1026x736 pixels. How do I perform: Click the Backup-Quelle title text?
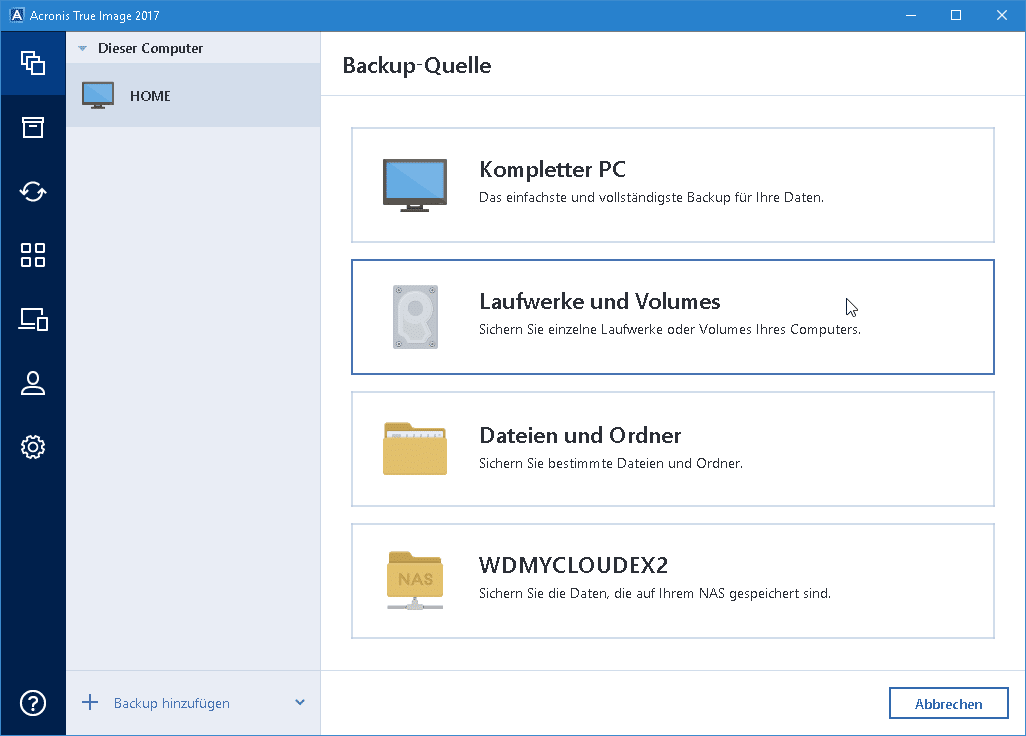click(x=417, y=65)
